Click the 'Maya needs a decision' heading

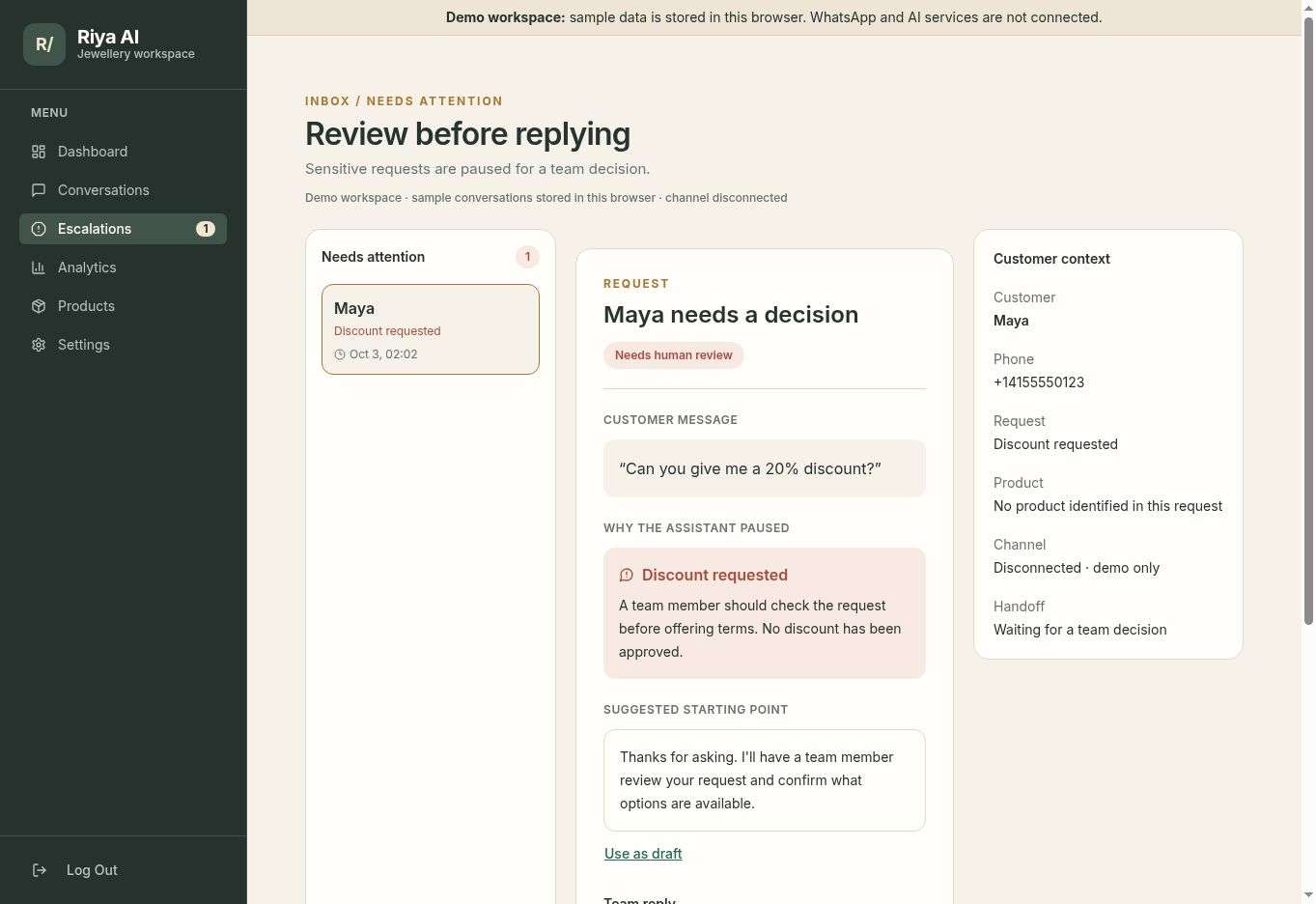pos(731,315)
